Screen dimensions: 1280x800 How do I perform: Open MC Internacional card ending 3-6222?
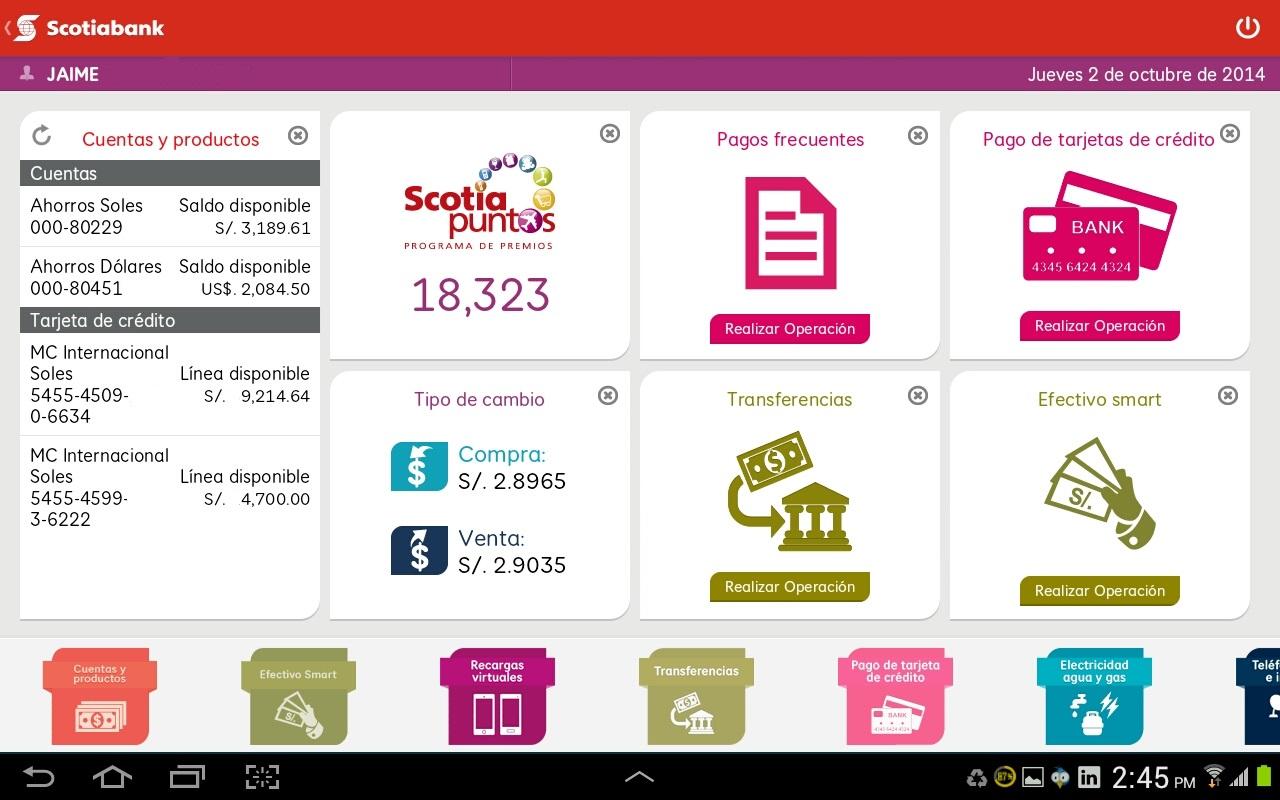tap(170, 487)
